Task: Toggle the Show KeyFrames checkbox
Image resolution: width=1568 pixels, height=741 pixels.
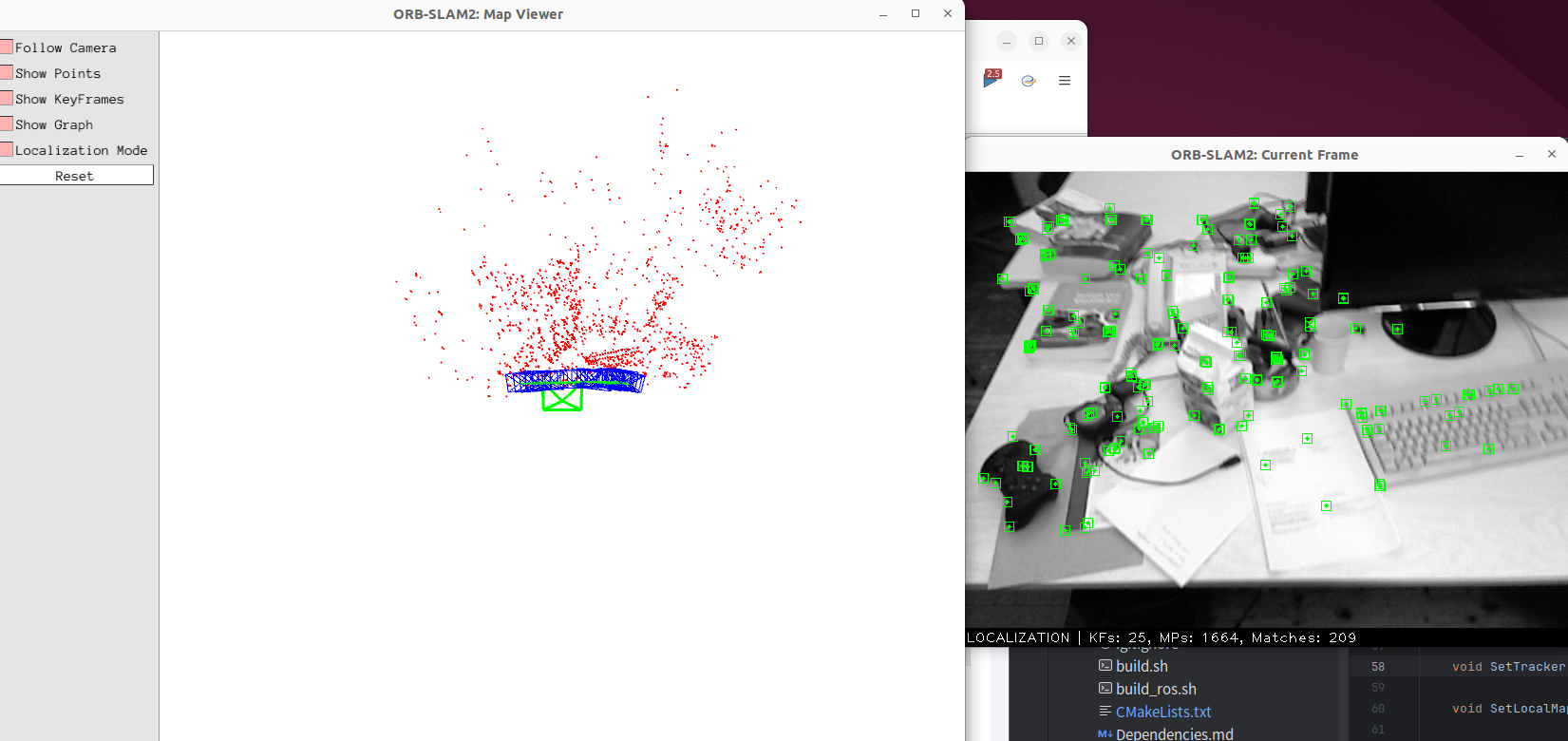Action: [7, 98]
